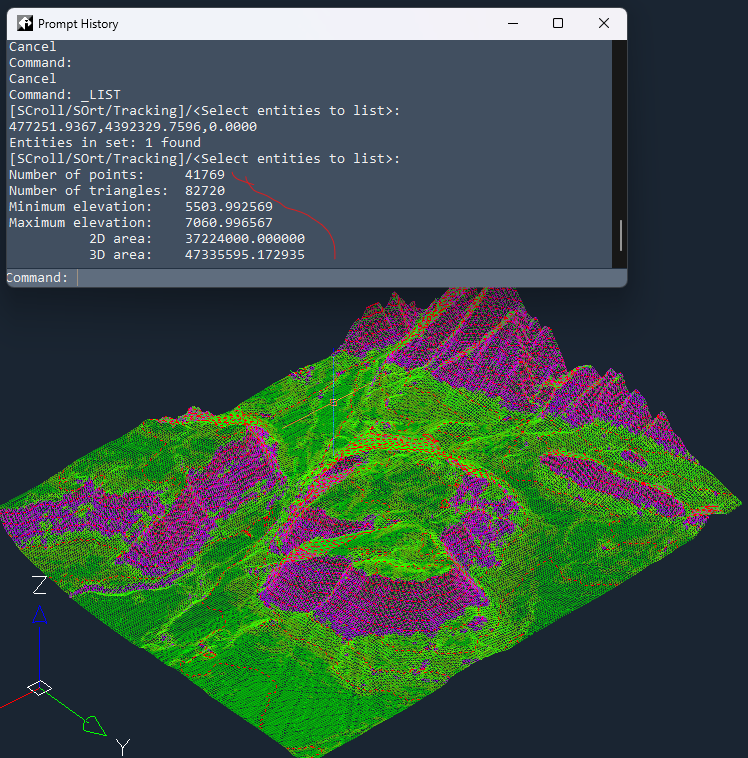Click the Number of points value 41769

pyautogui.click(x=205, y=175)
